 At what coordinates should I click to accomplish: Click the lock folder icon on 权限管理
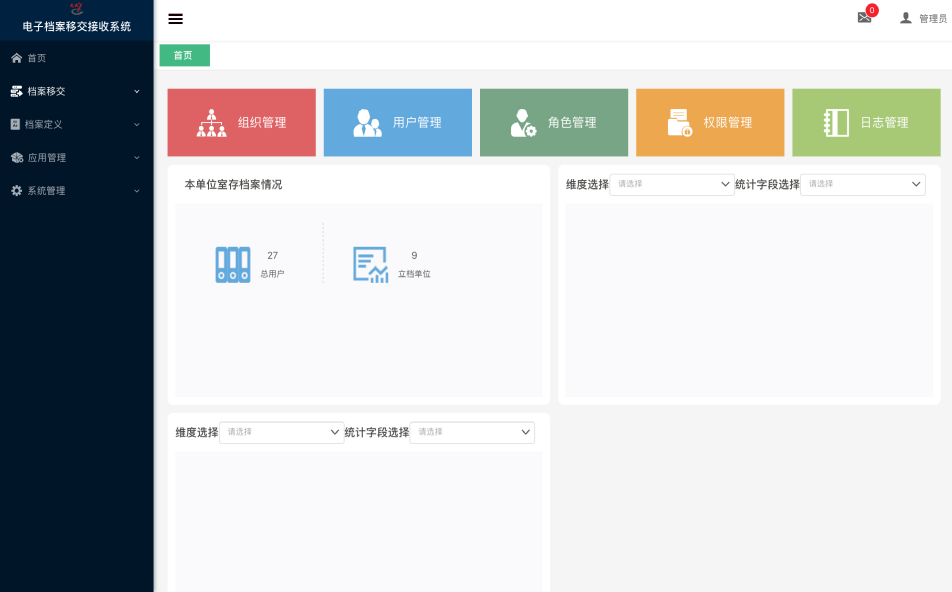point(680,122)
